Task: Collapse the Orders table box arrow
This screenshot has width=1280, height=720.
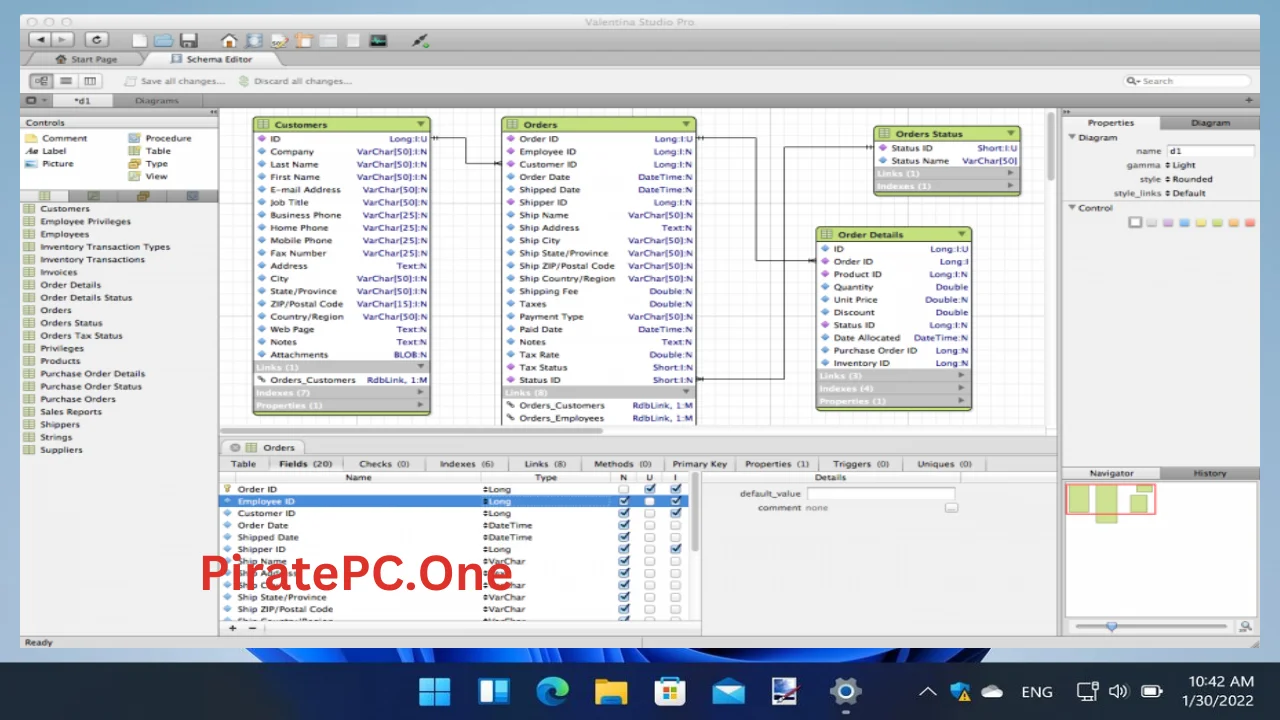Action: coord(686,125)
